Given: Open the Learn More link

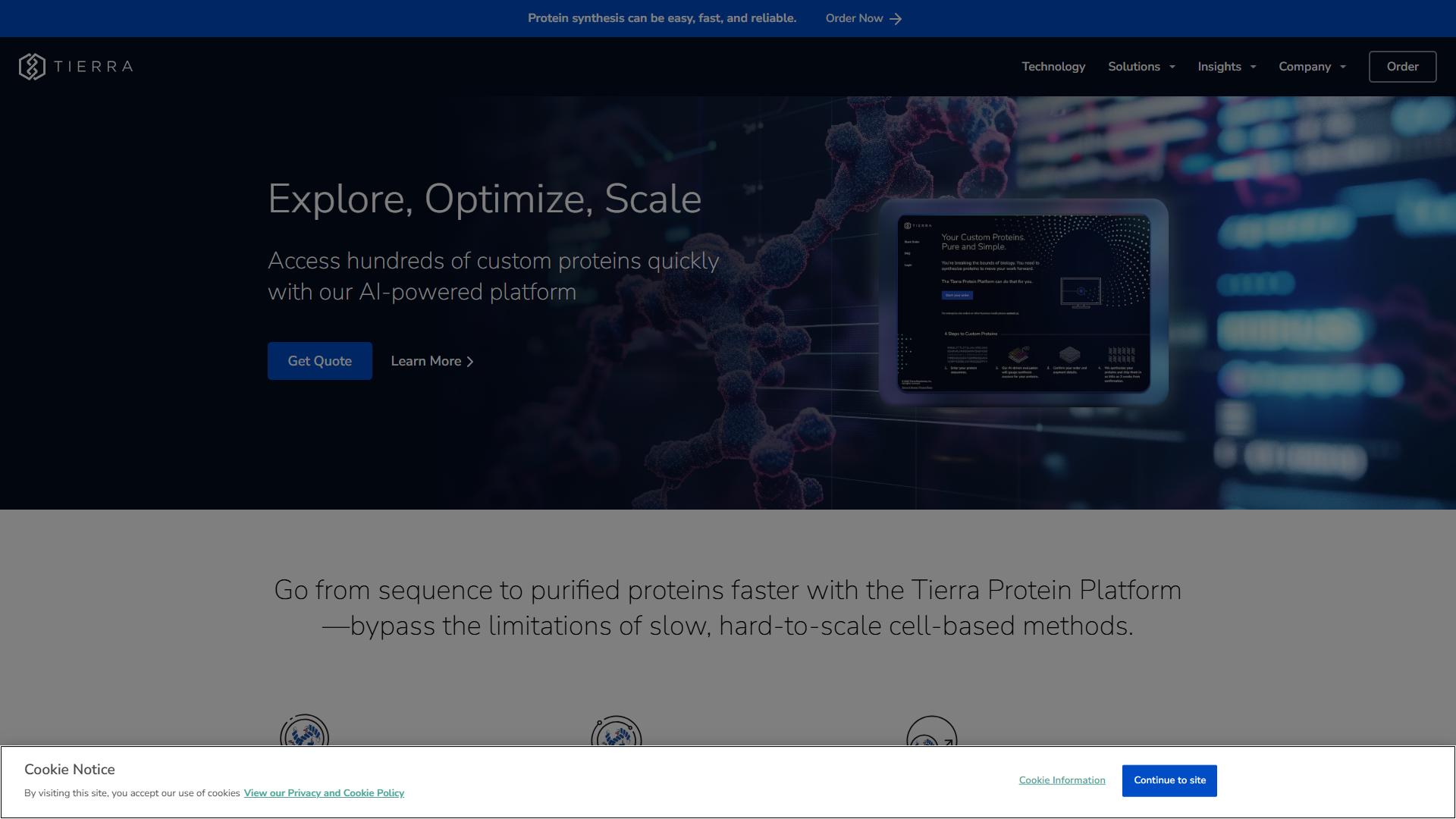Looking at the screenshot, I should pyautogui.click(x=432, y=362).
